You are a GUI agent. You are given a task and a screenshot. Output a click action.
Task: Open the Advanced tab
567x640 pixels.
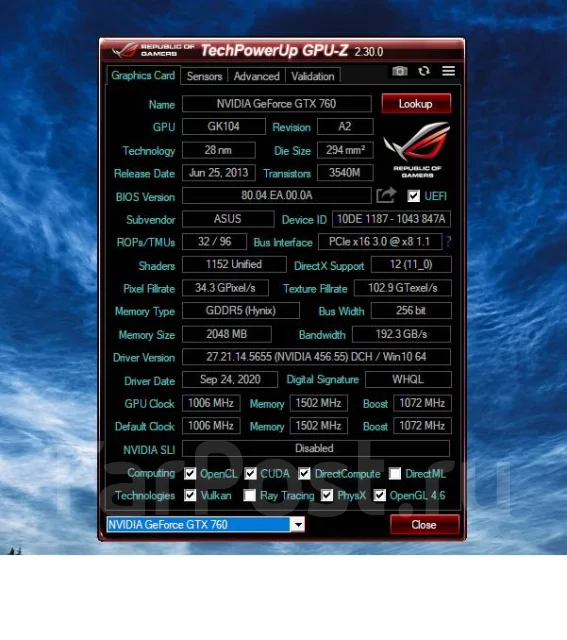(256, 76)
